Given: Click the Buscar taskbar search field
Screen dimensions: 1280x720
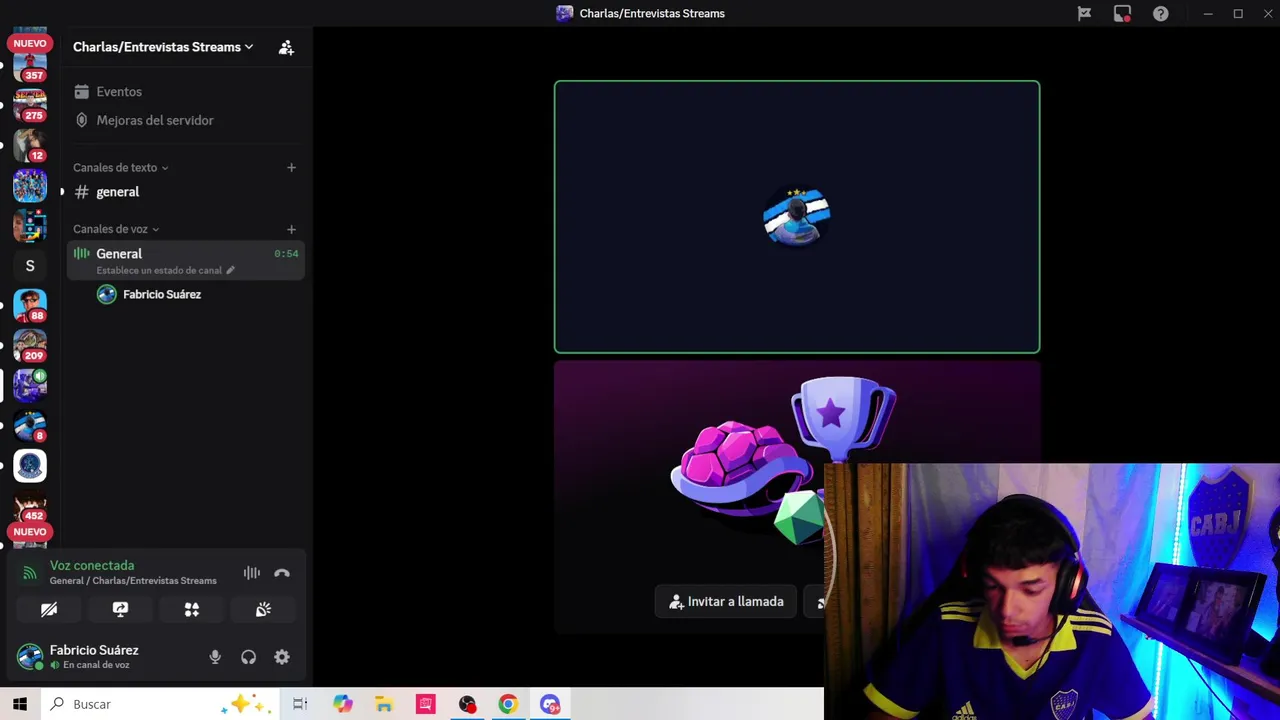Looking at the screenshot, I should tap(160, 704).
